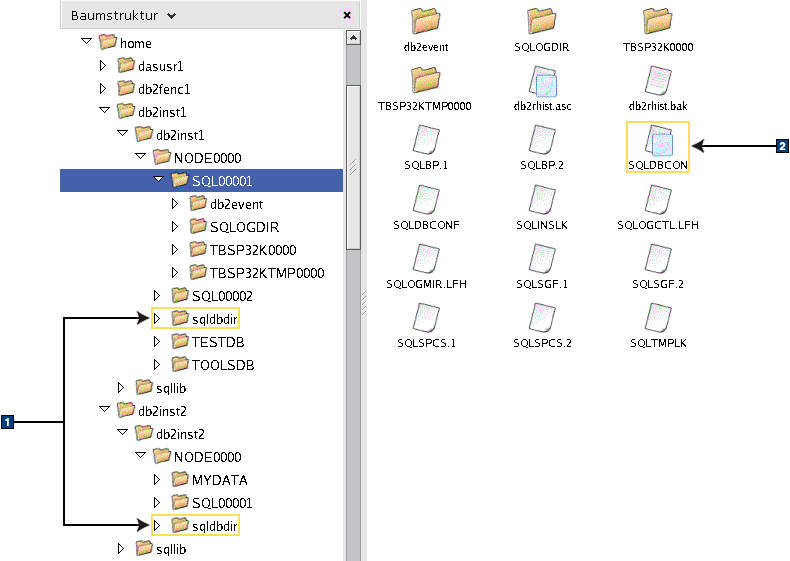Select the SQLOGDIR tree row label
The image size is (790, 561).
244,227
